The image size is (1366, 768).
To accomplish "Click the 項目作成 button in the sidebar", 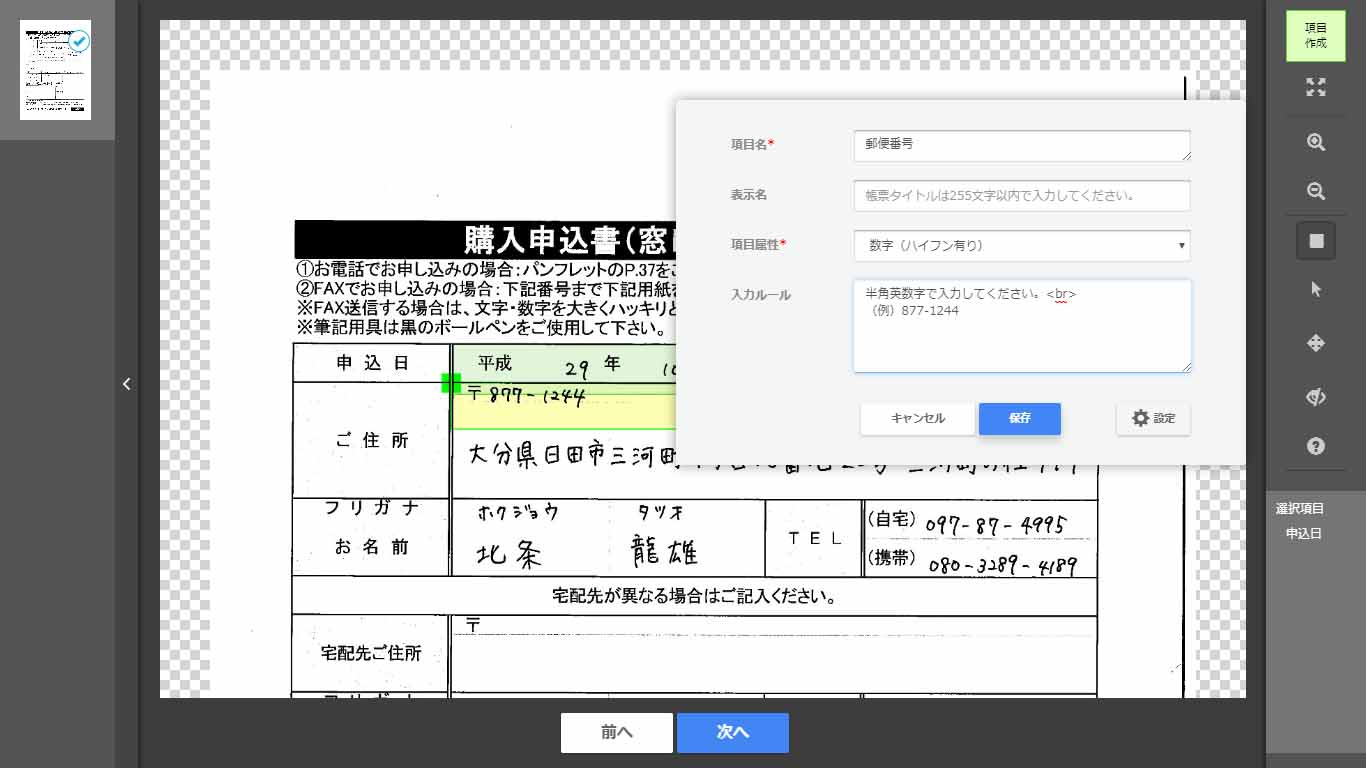I will pyautogui.click(x=1315, y=36).
